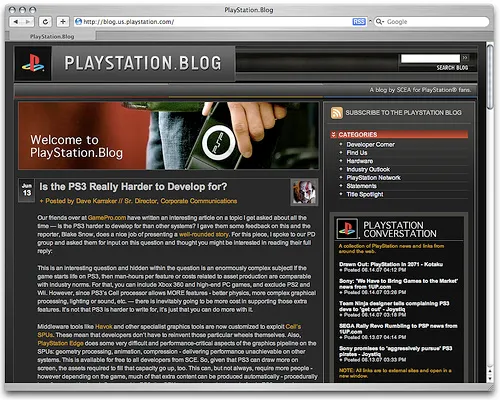Click the scrollbar up arrow

click(x=490, y=371)
